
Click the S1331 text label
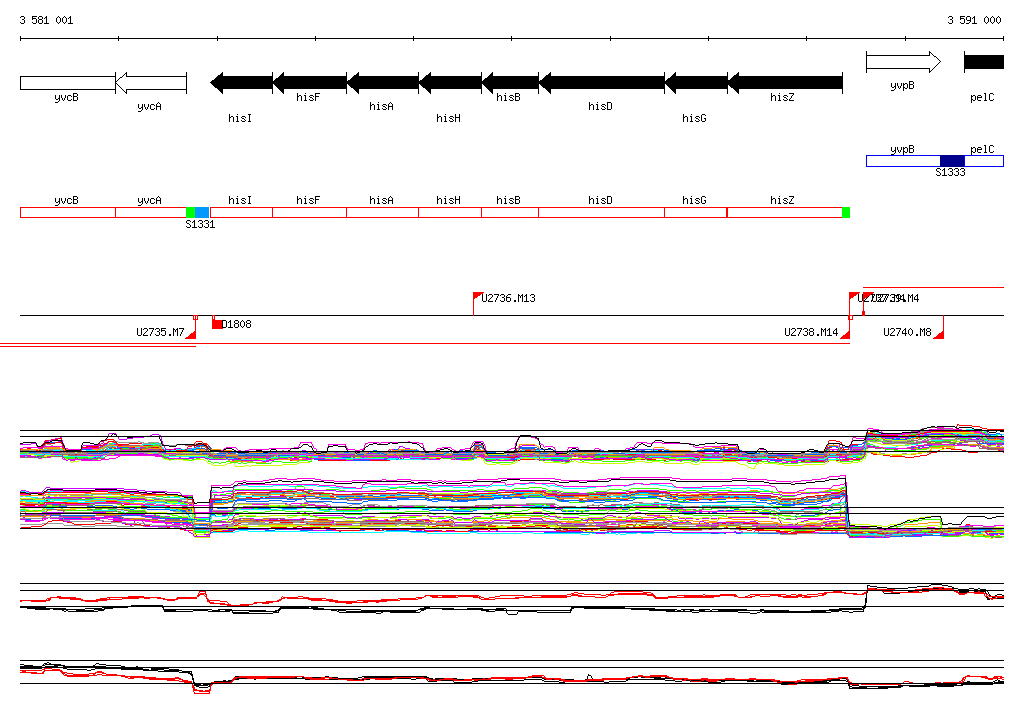pyautogui.click(x=200, y=224)
